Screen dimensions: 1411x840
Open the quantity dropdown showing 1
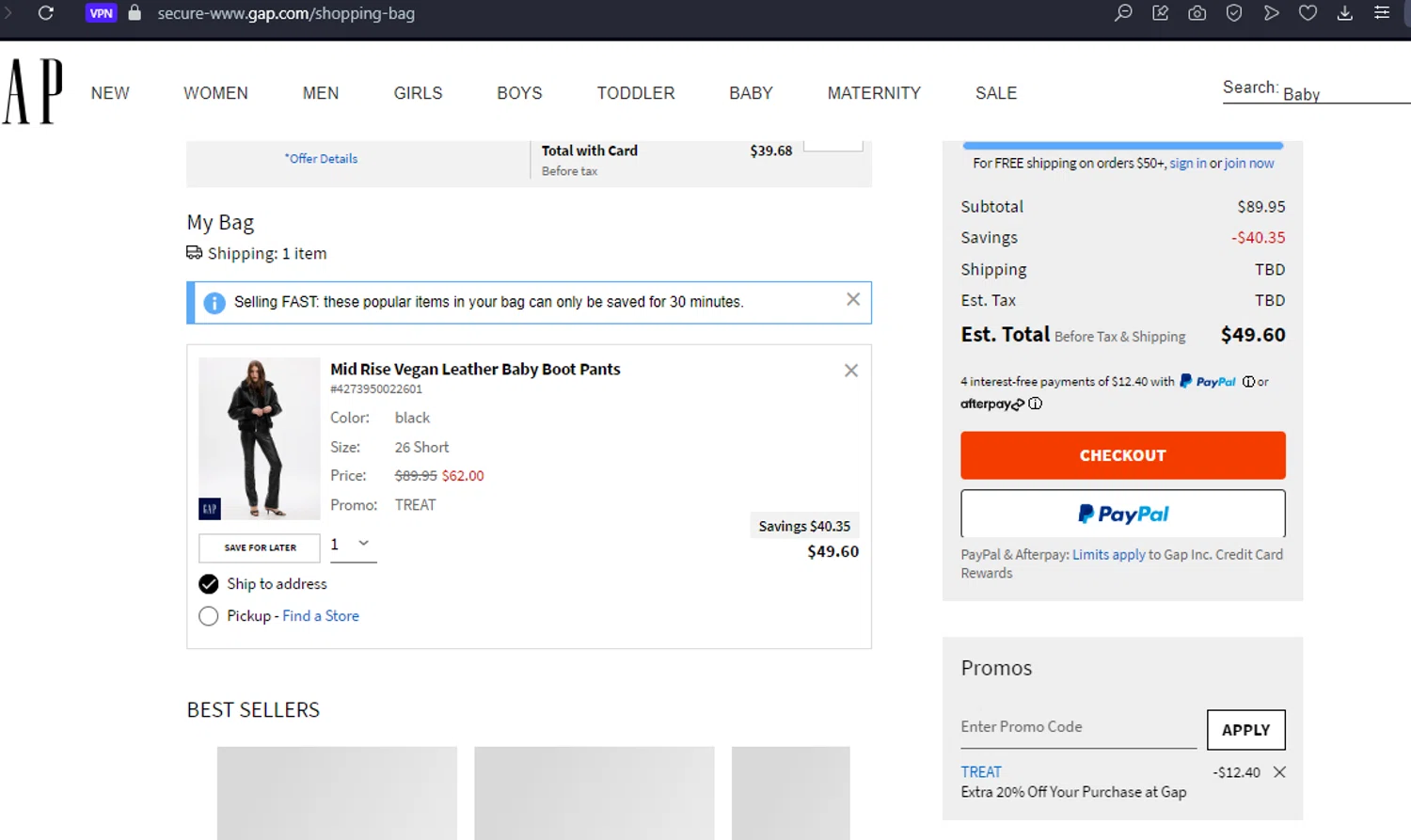click(x=353, y=545)
